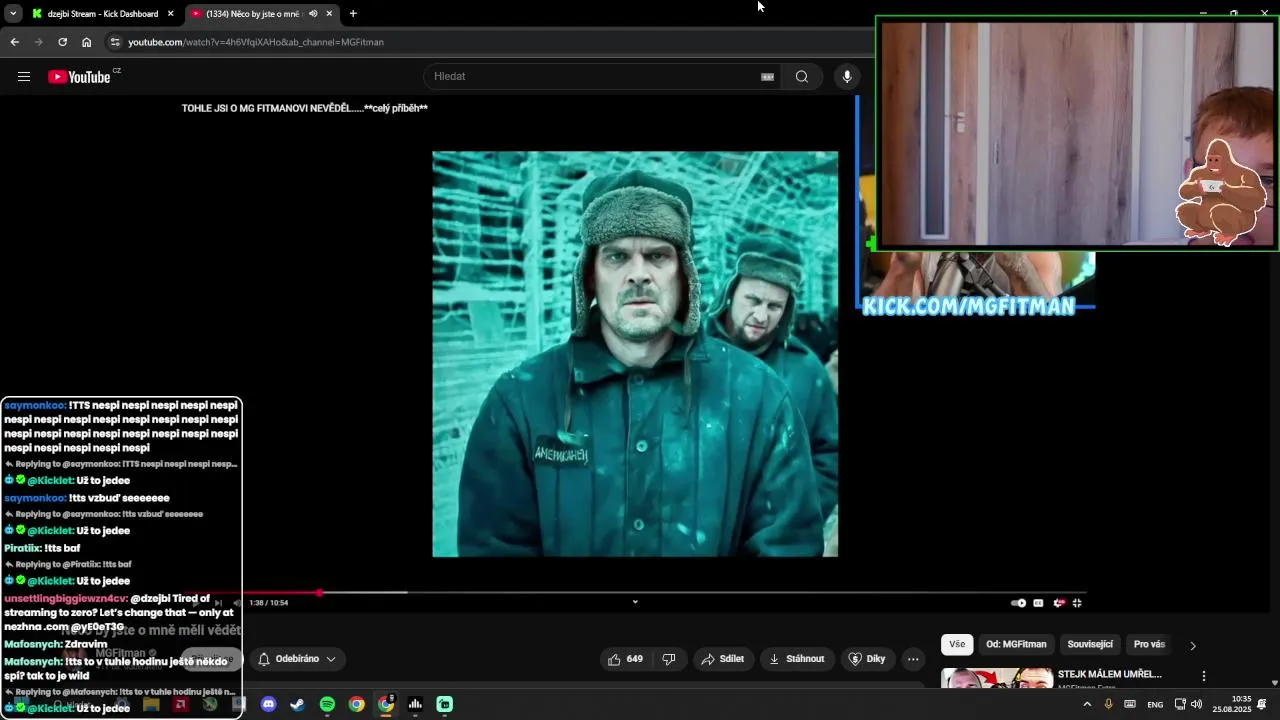Open the green Kick taskbar app
The height and width of the screenshot is (720, 1280).
(x=445, y=705)
